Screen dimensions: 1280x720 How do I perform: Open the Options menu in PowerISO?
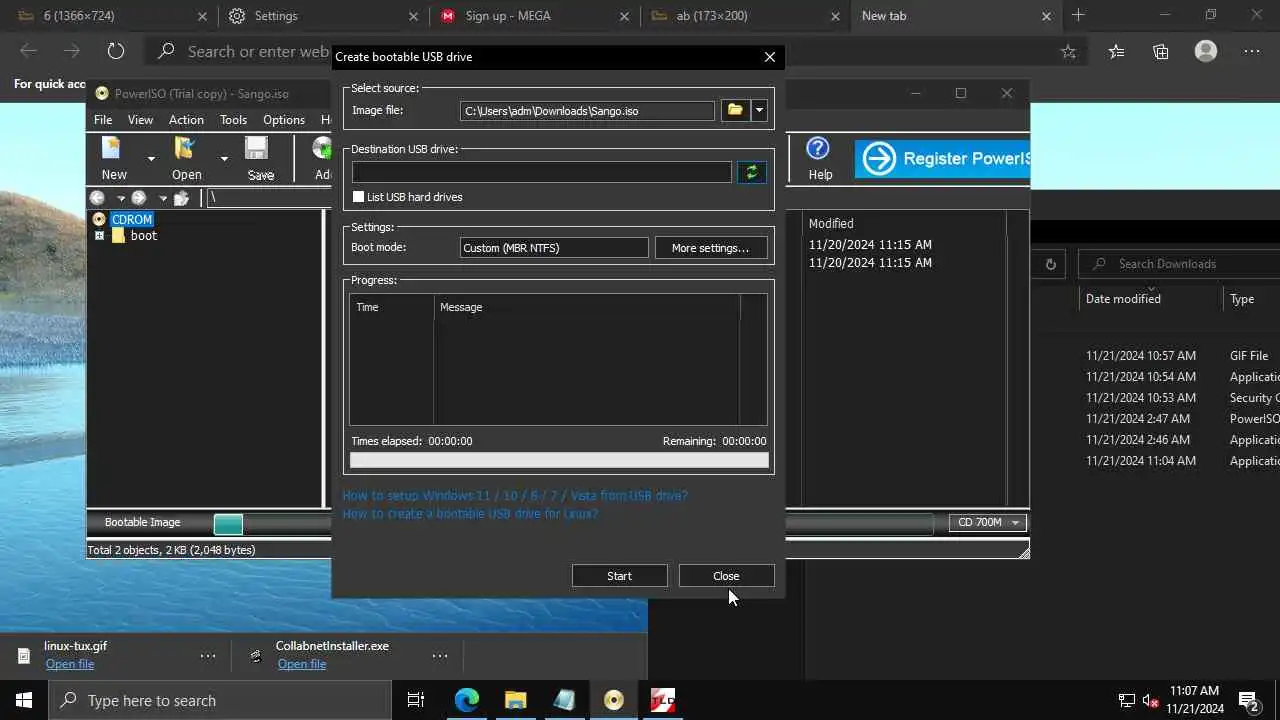[284, 119]
